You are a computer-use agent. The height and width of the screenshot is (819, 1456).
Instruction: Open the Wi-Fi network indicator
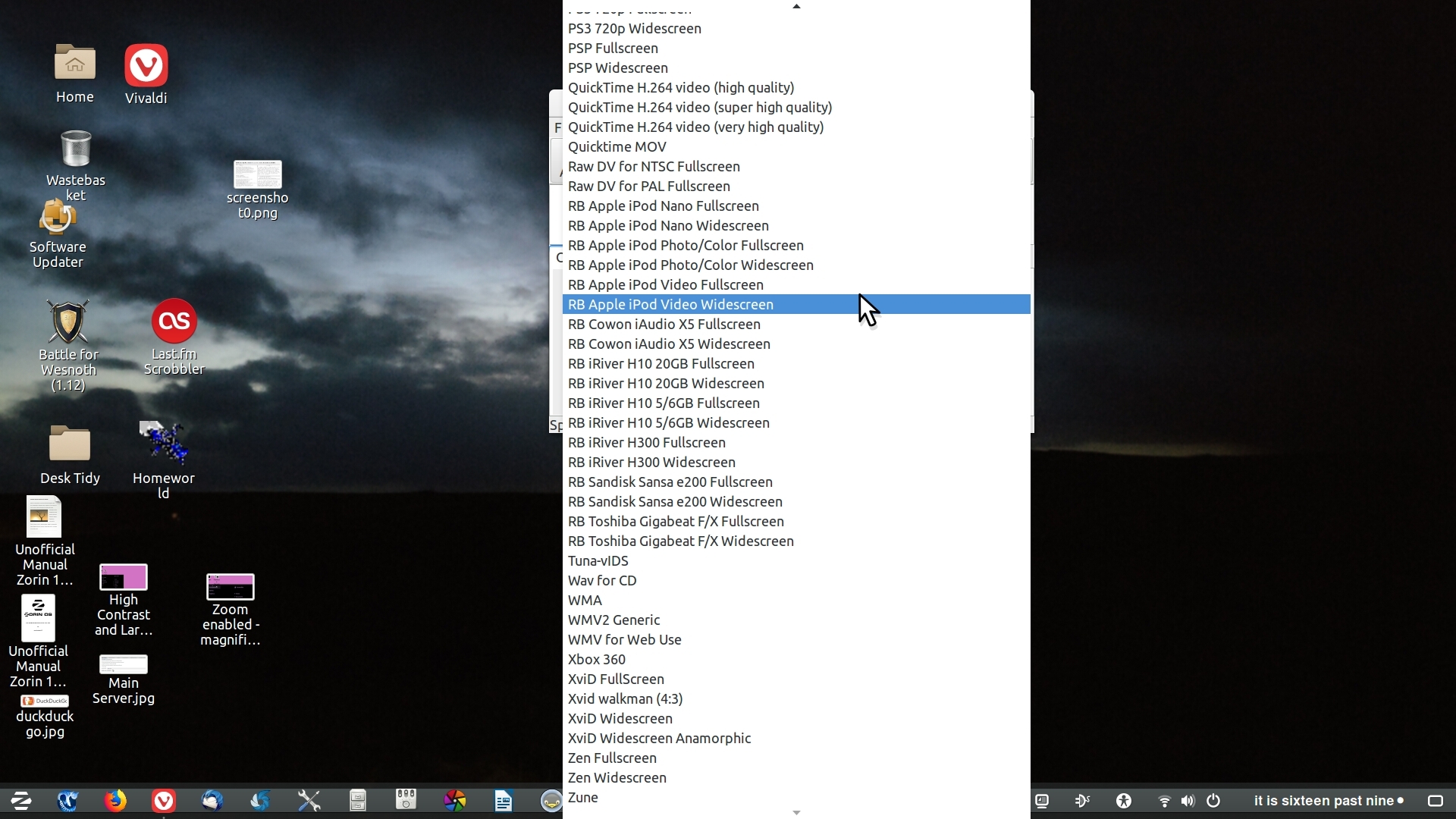(x=1164, y=801)
